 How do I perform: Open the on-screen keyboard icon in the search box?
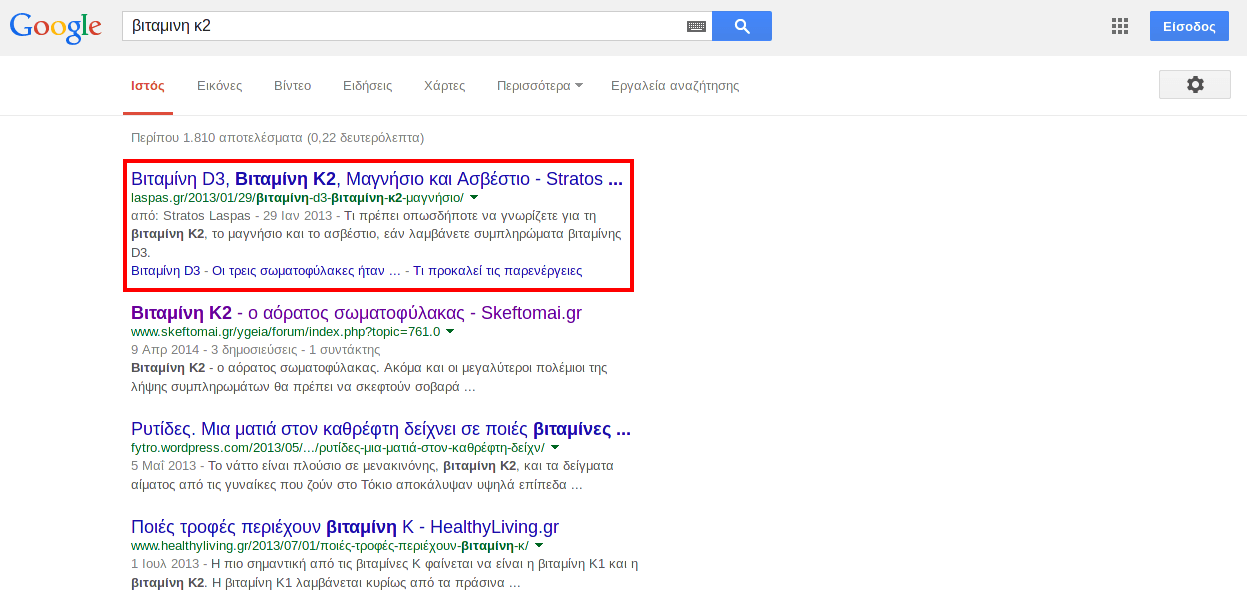(x=696, y=26)
